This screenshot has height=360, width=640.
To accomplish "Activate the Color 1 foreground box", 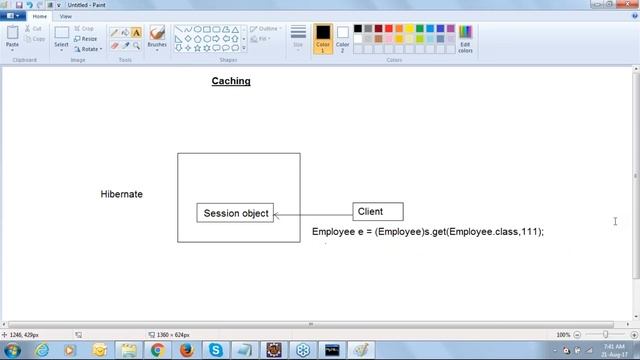I will tap(323, 39).
